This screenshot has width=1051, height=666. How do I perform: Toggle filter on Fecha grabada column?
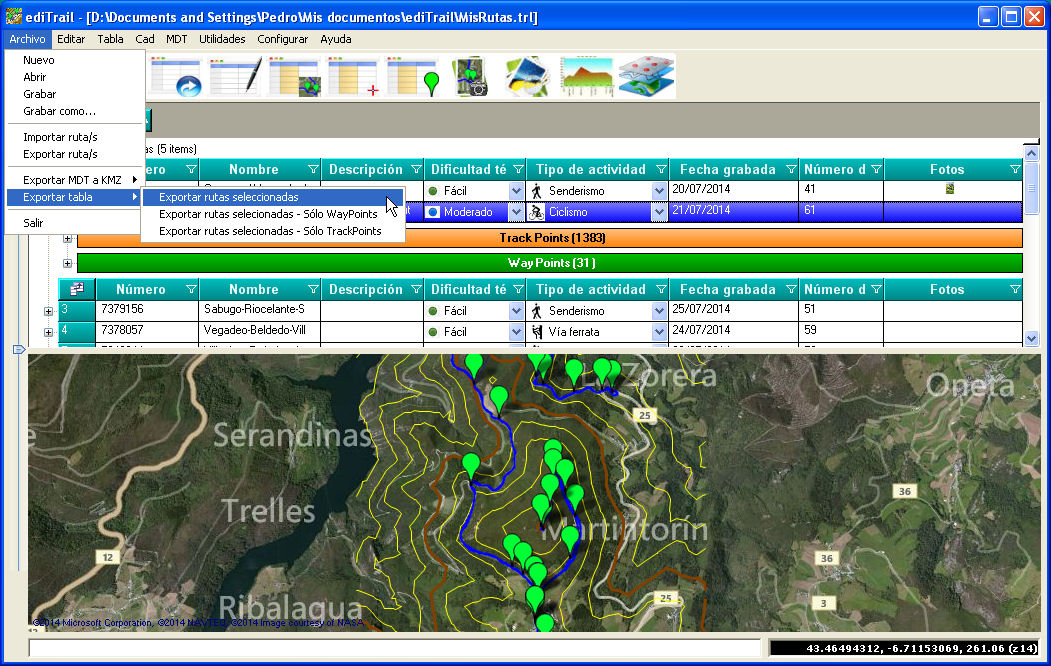click(x=791, y=170)
